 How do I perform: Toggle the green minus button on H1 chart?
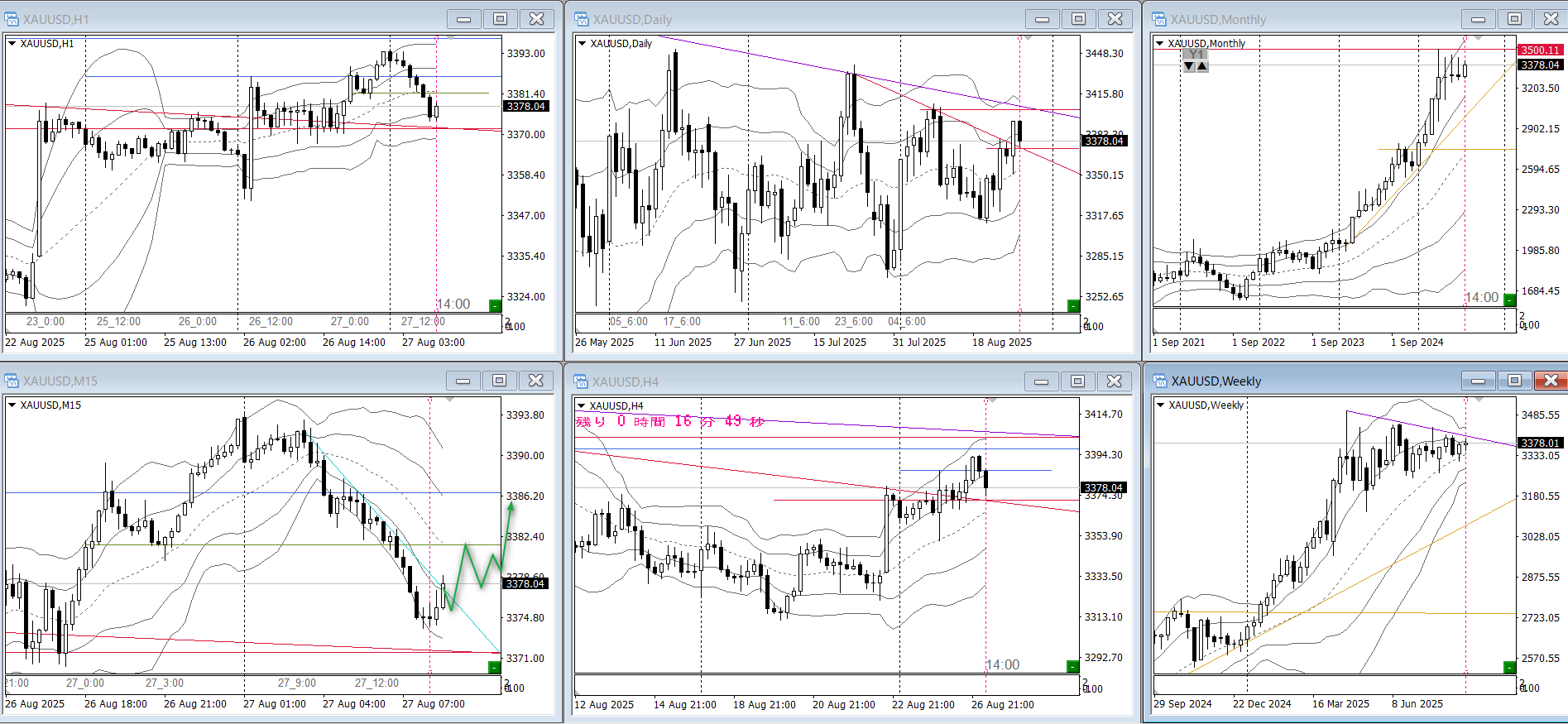pyautogui.click(x=495, y=305)
